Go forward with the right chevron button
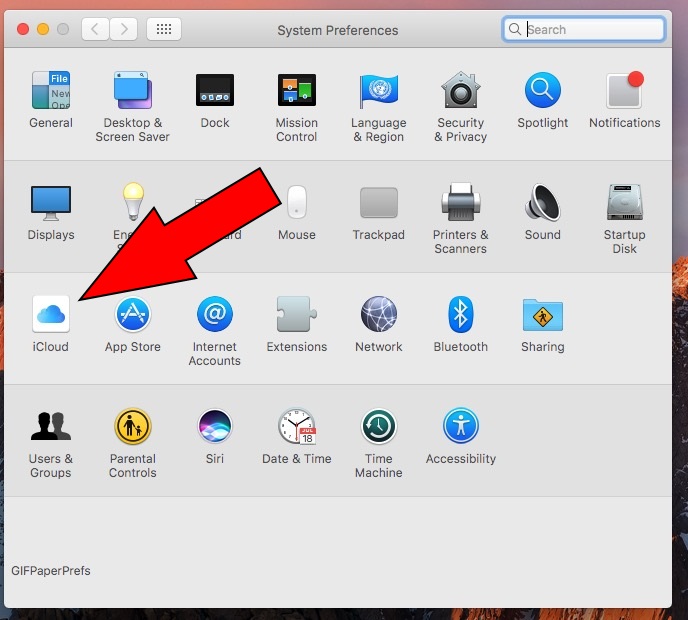This screenshot has width=688, height=620. [x=123, y=29]
